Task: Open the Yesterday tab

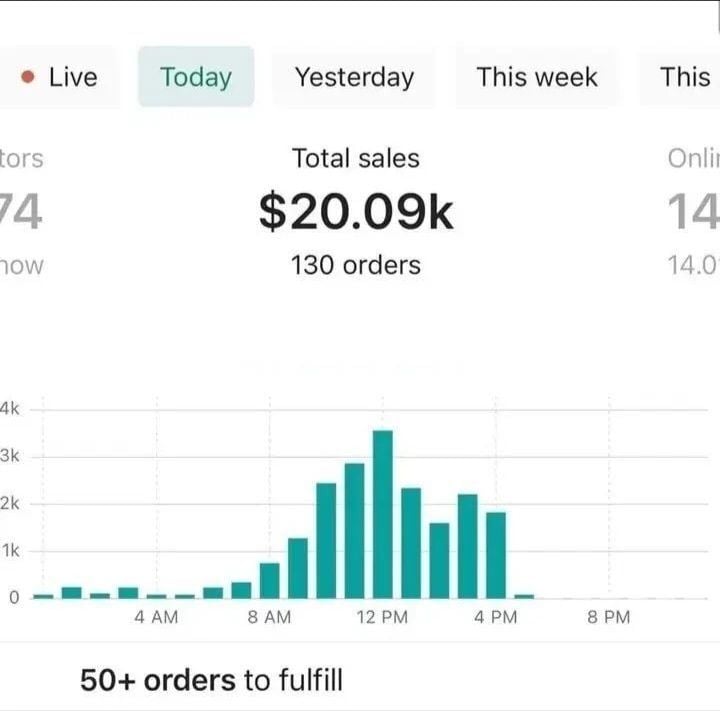Action: coord(354,77)
